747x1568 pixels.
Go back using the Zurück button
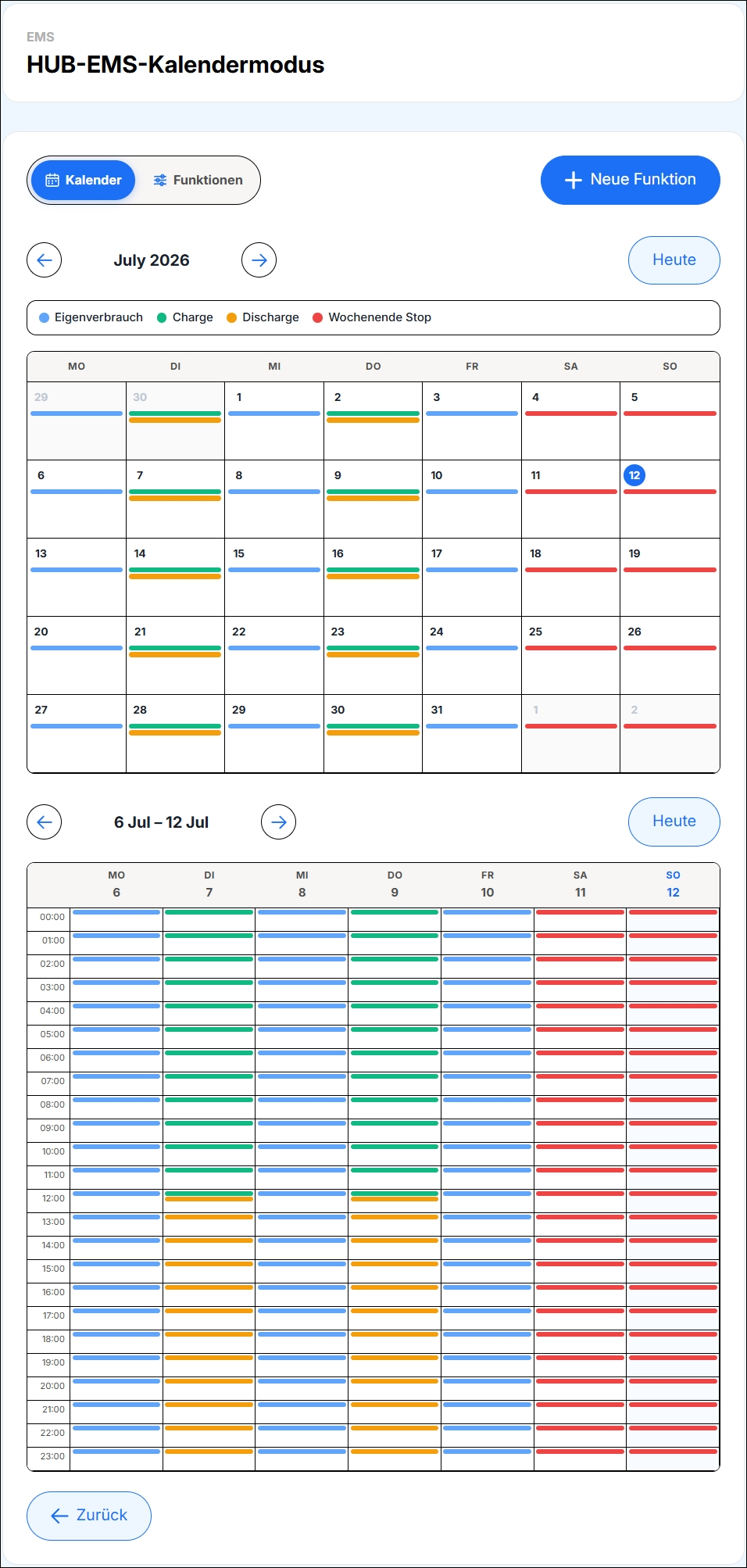tap(89, 1516)
